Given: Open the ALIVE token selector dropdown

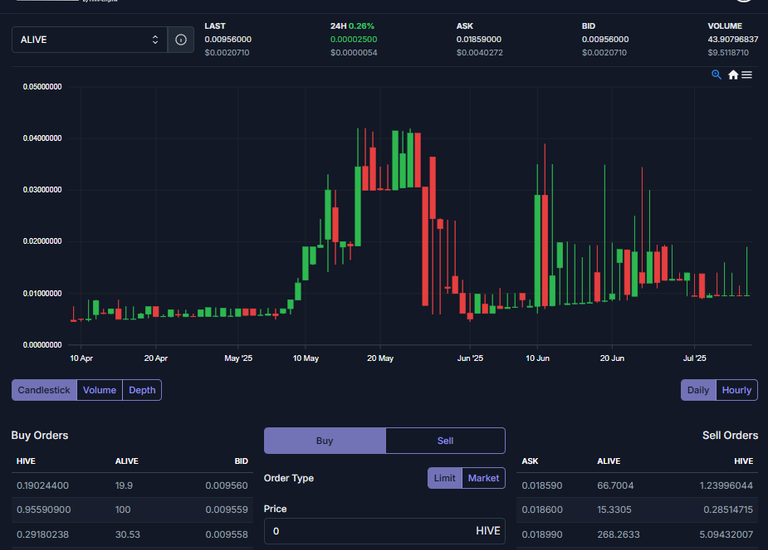Looking at the screenshot, I should coord(90,40).
